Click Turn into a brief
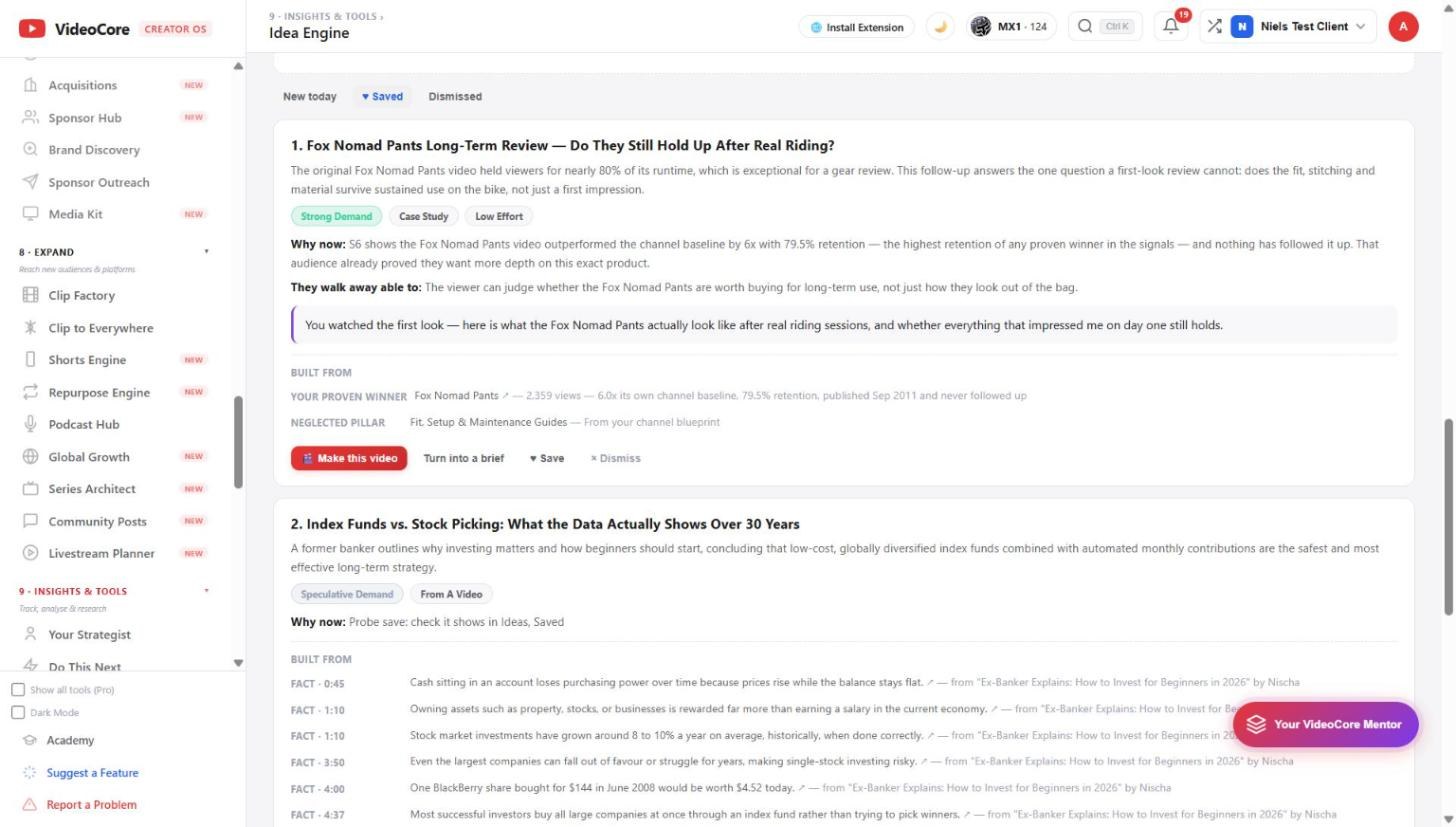 (464, 459)
